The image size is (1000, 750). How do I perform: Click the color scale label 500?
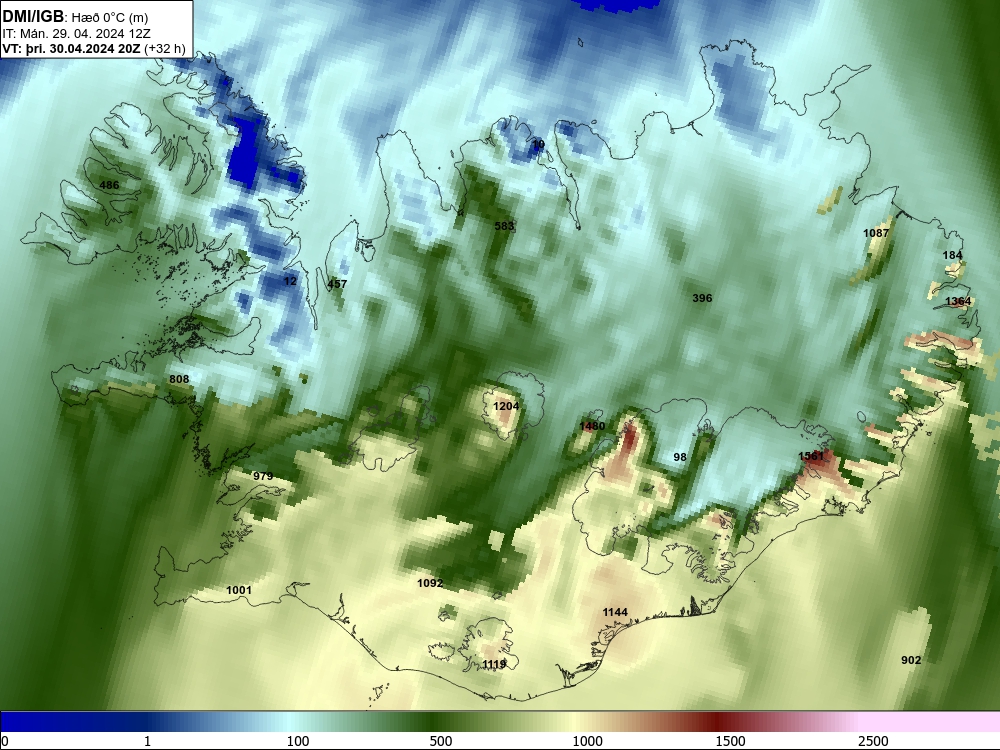coord(441,741)
